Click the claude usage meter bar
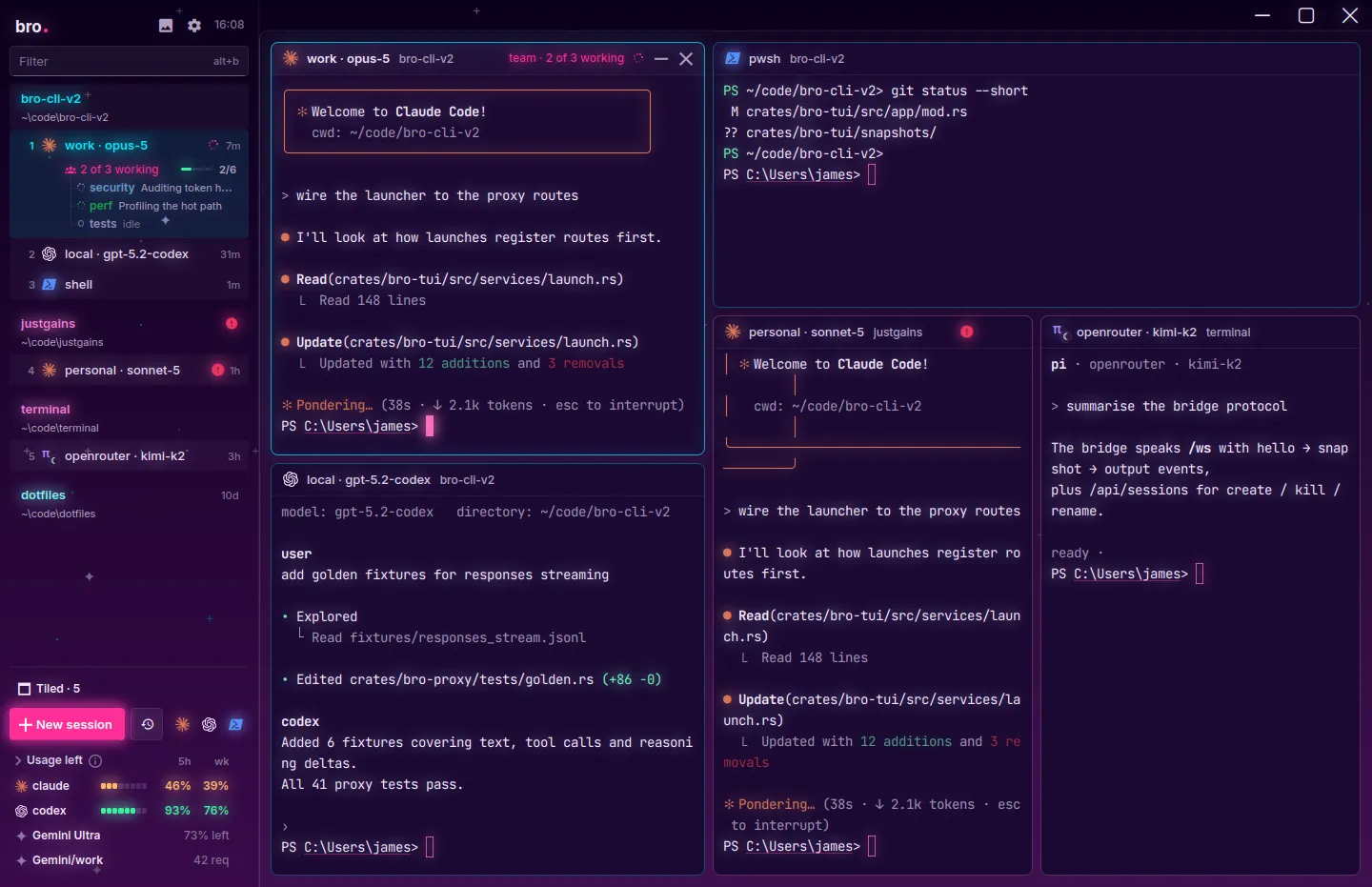Viewport: 1372px width, 887px height. click(124, 786)
